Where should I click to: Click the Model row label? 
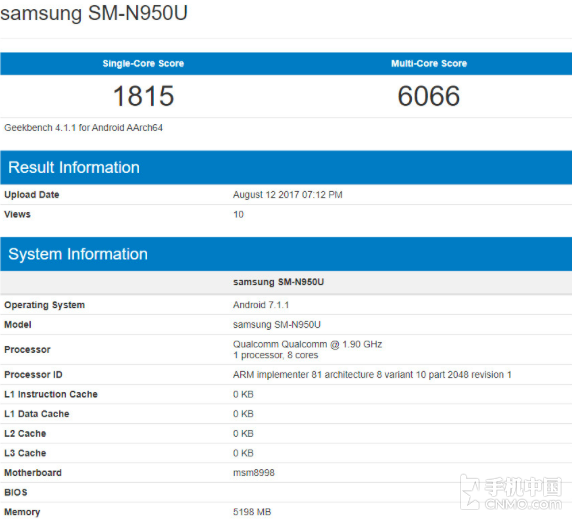(x=18, y=324)
